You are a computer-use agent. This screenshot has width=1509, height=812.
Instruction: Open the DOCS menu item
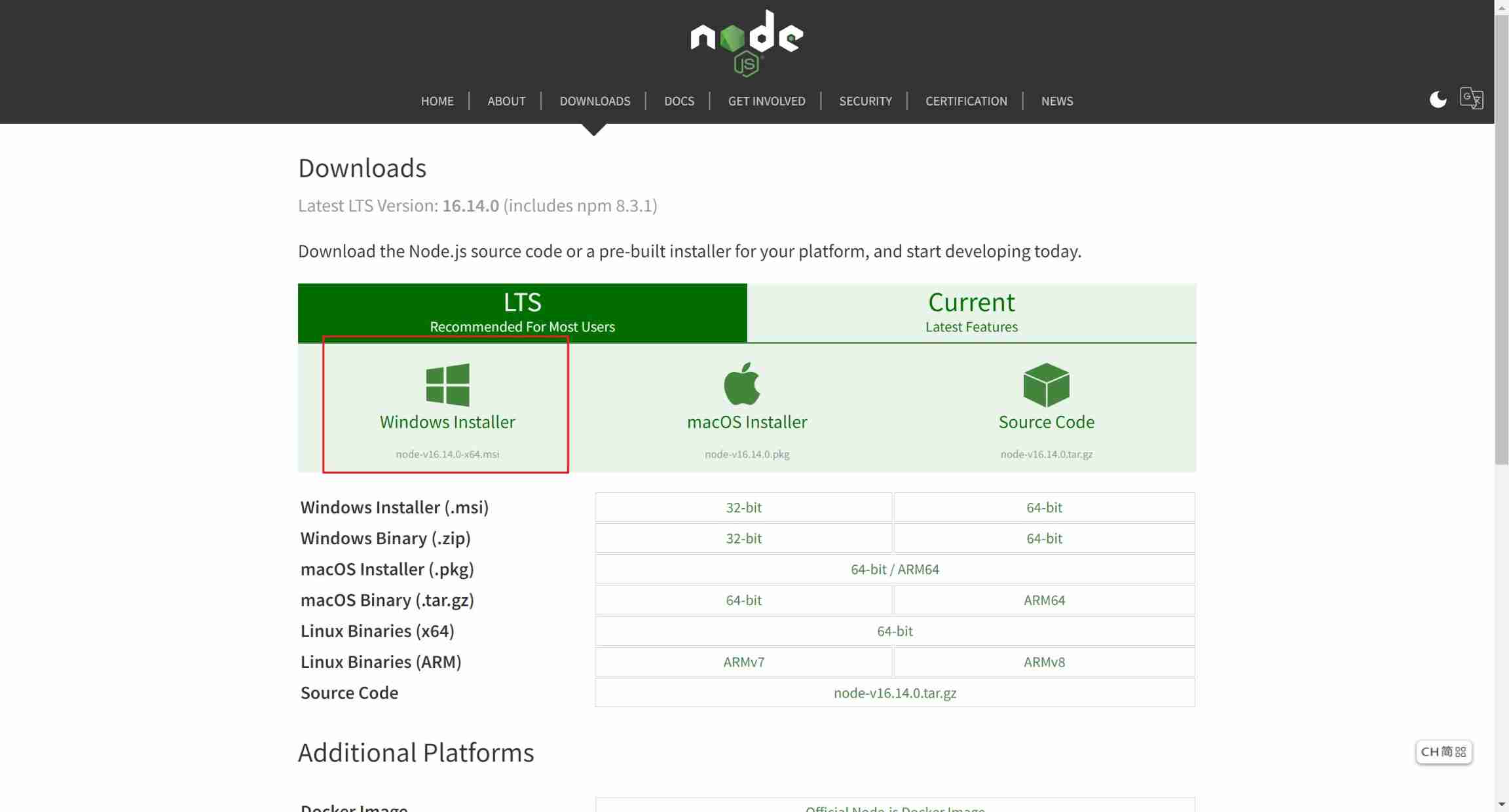coord(679,101)
